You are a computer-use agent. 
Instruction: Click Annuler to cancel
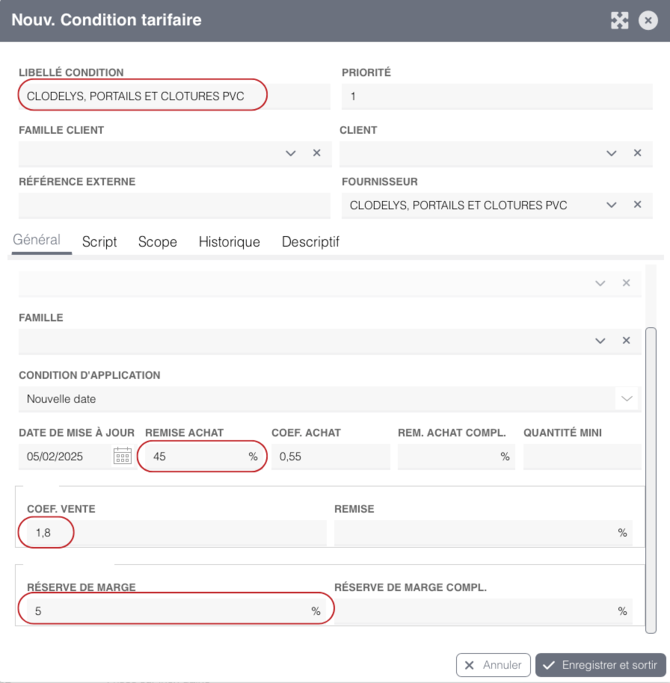pyautogui.click(x=493, y=665)
